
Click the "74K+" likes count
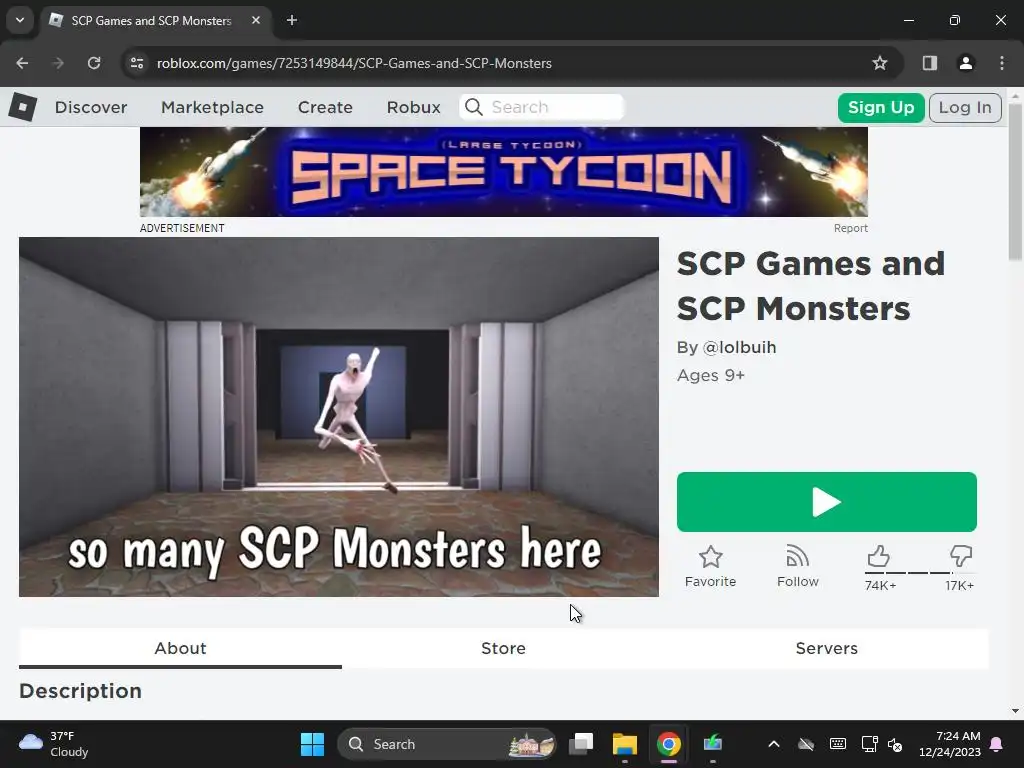880,585
